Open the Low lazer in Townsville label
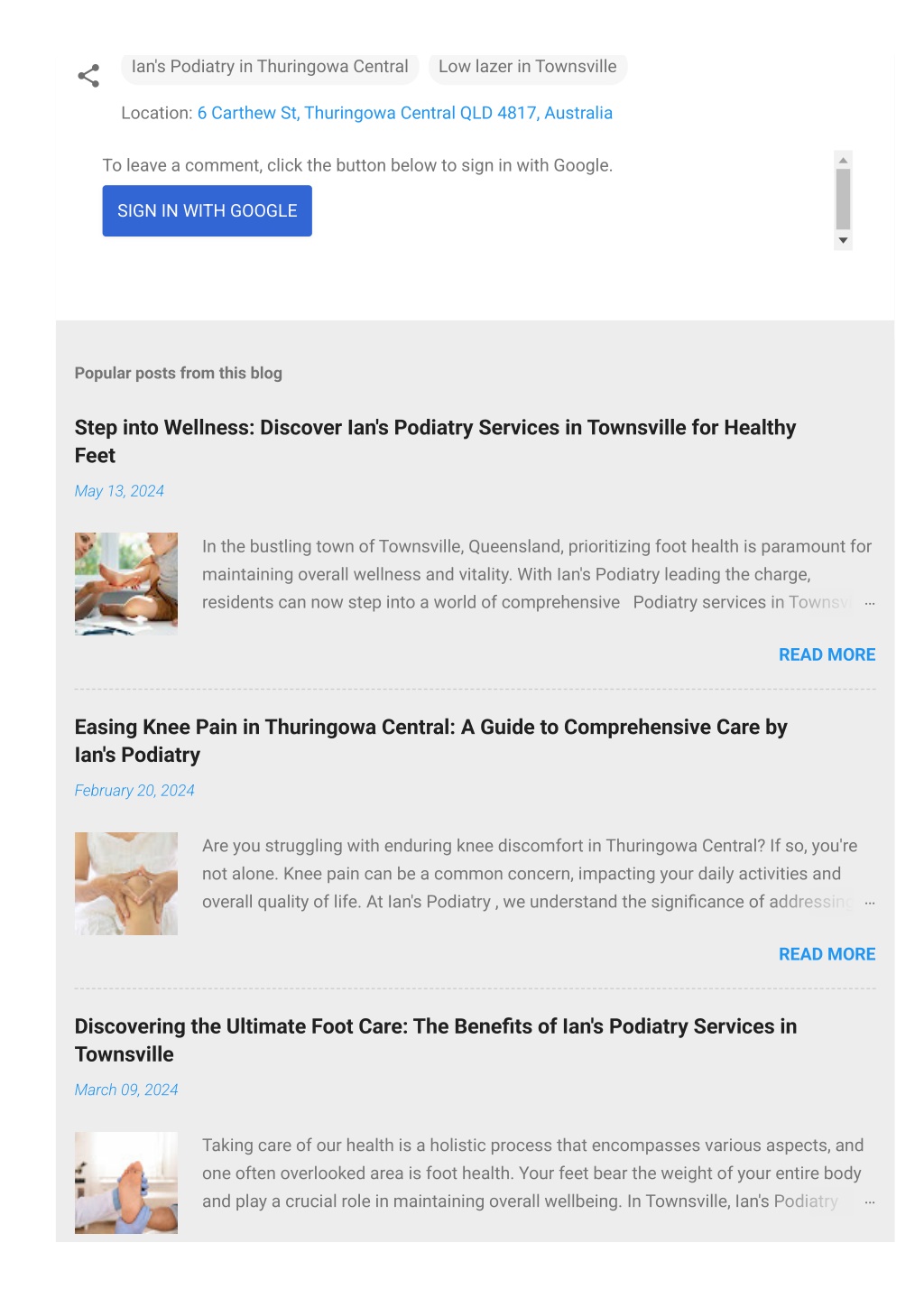 [x=528, y=67]
